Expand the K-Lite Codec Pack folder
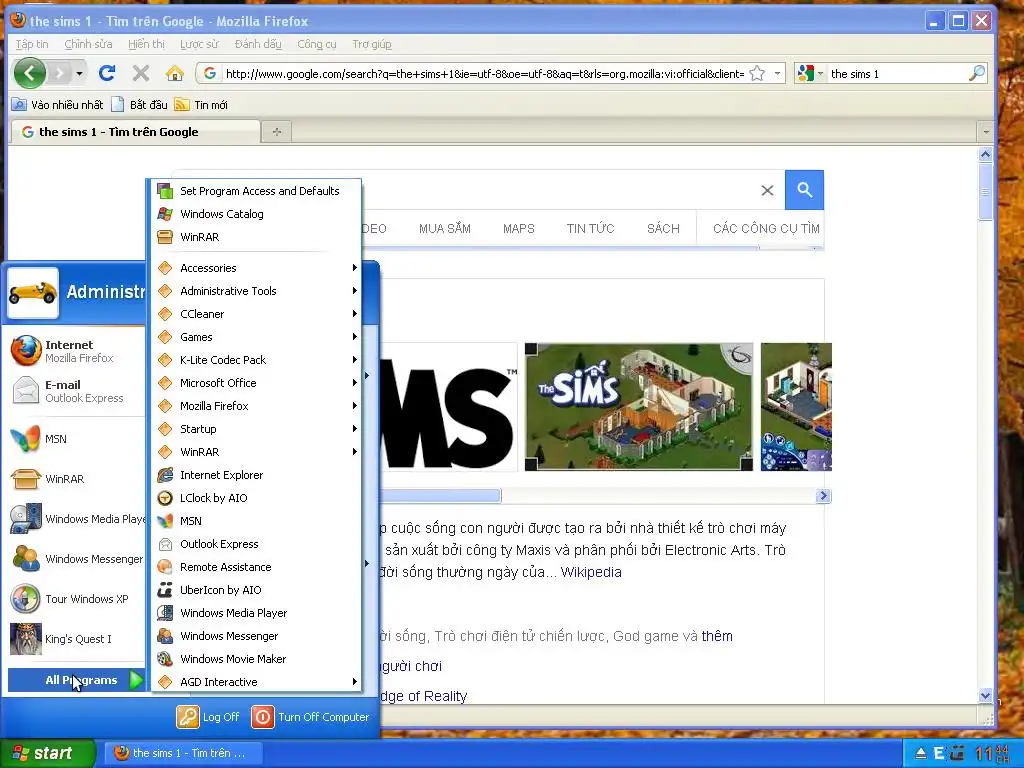 click(x=255, y=360)
